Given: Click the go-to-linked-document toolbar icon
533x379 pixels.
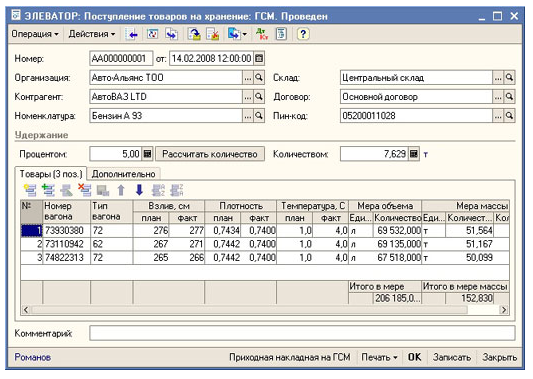Looking at the screenshot, I should [x=172, y=34].
